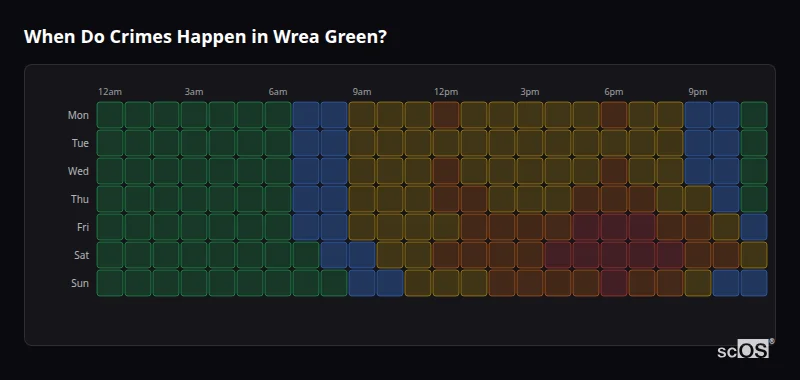Select the Monday 12am heatmap cell
Image resolution: width=800 pixels, height=380 pixels.
110,115
